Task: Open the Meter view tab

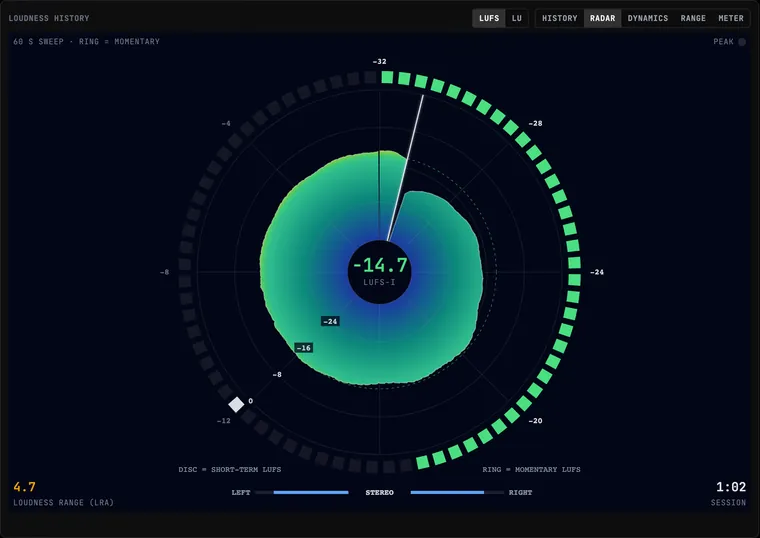Action: click(x=730, y=18)
